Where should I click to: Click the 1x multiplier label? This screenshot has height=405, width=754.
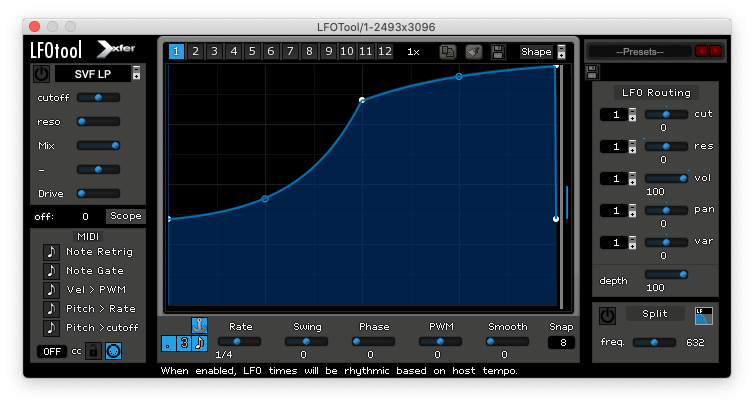[x=413, y=52]
